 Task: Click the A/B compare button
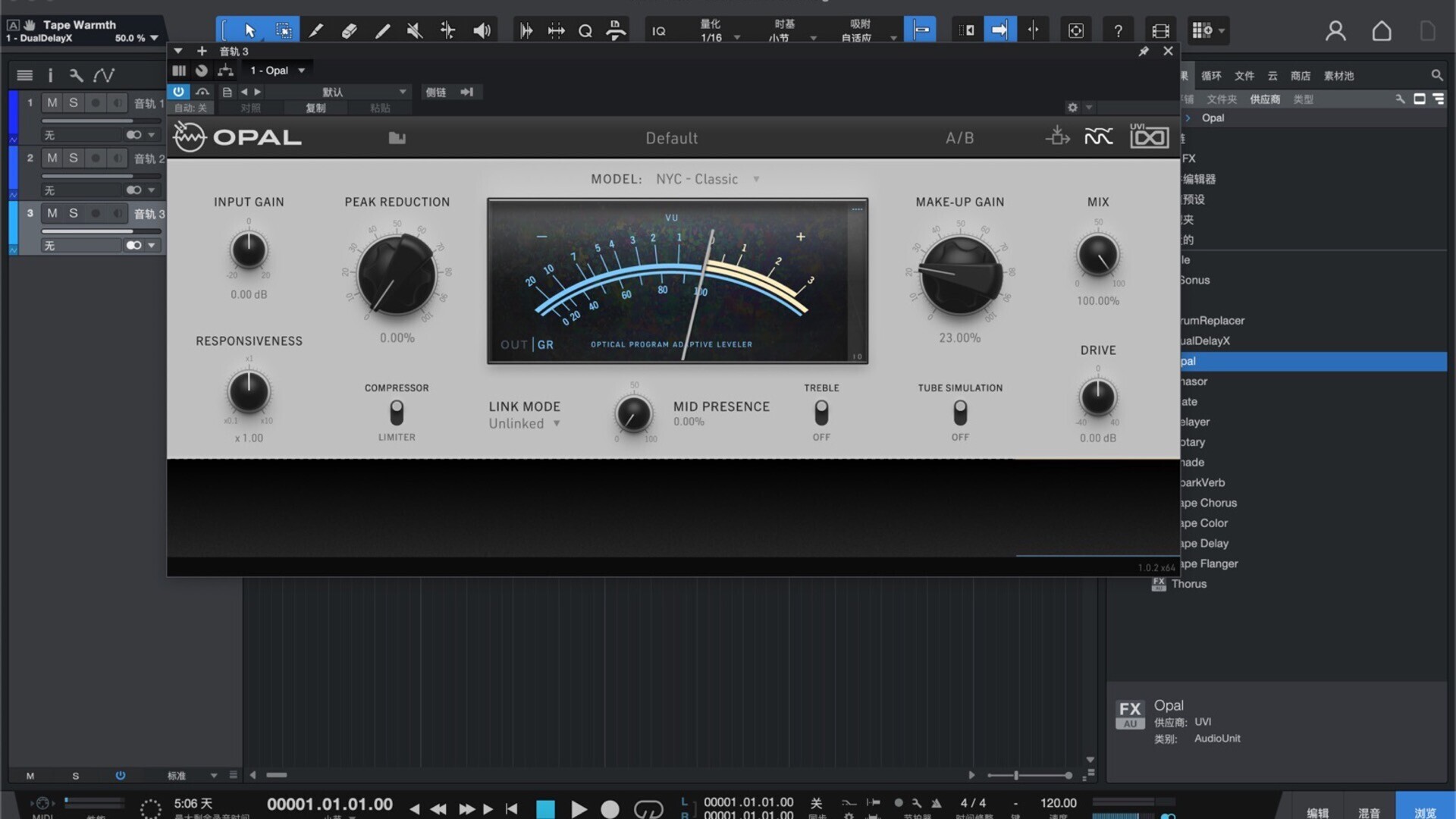pyautogui.click(x=959, y=138)
